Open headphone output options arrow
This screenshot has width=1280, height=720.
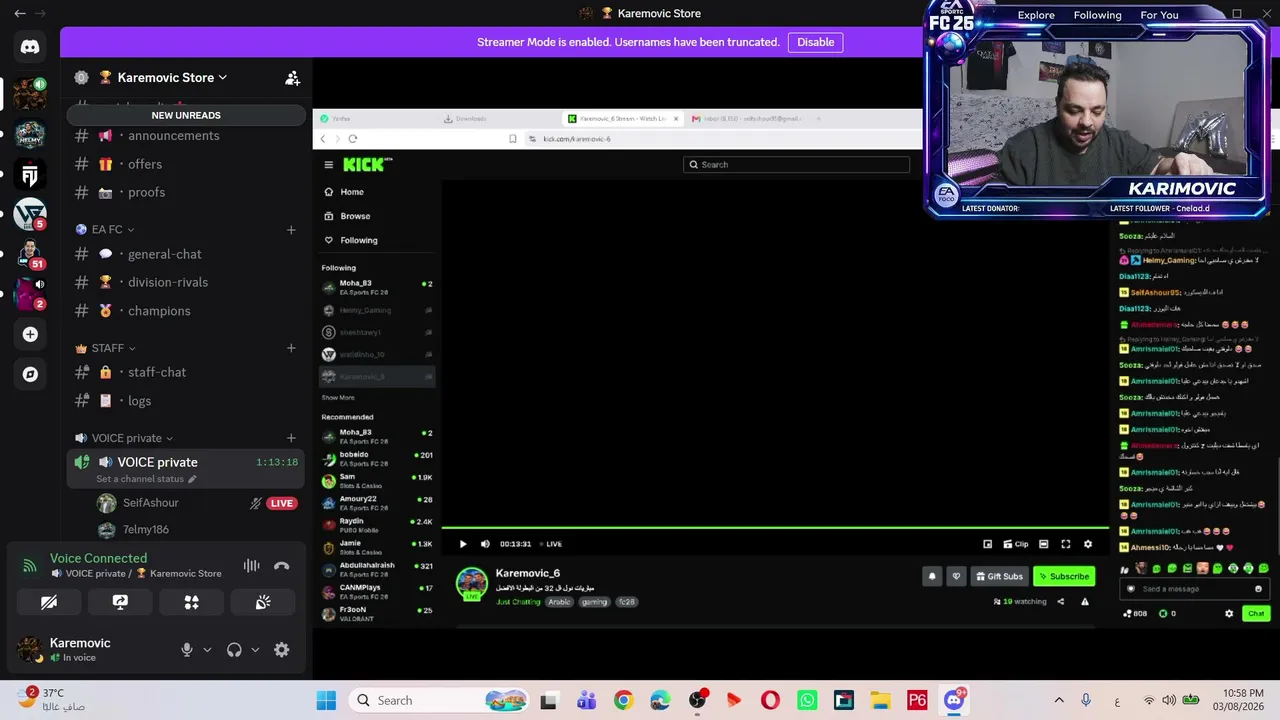(255, 650)
